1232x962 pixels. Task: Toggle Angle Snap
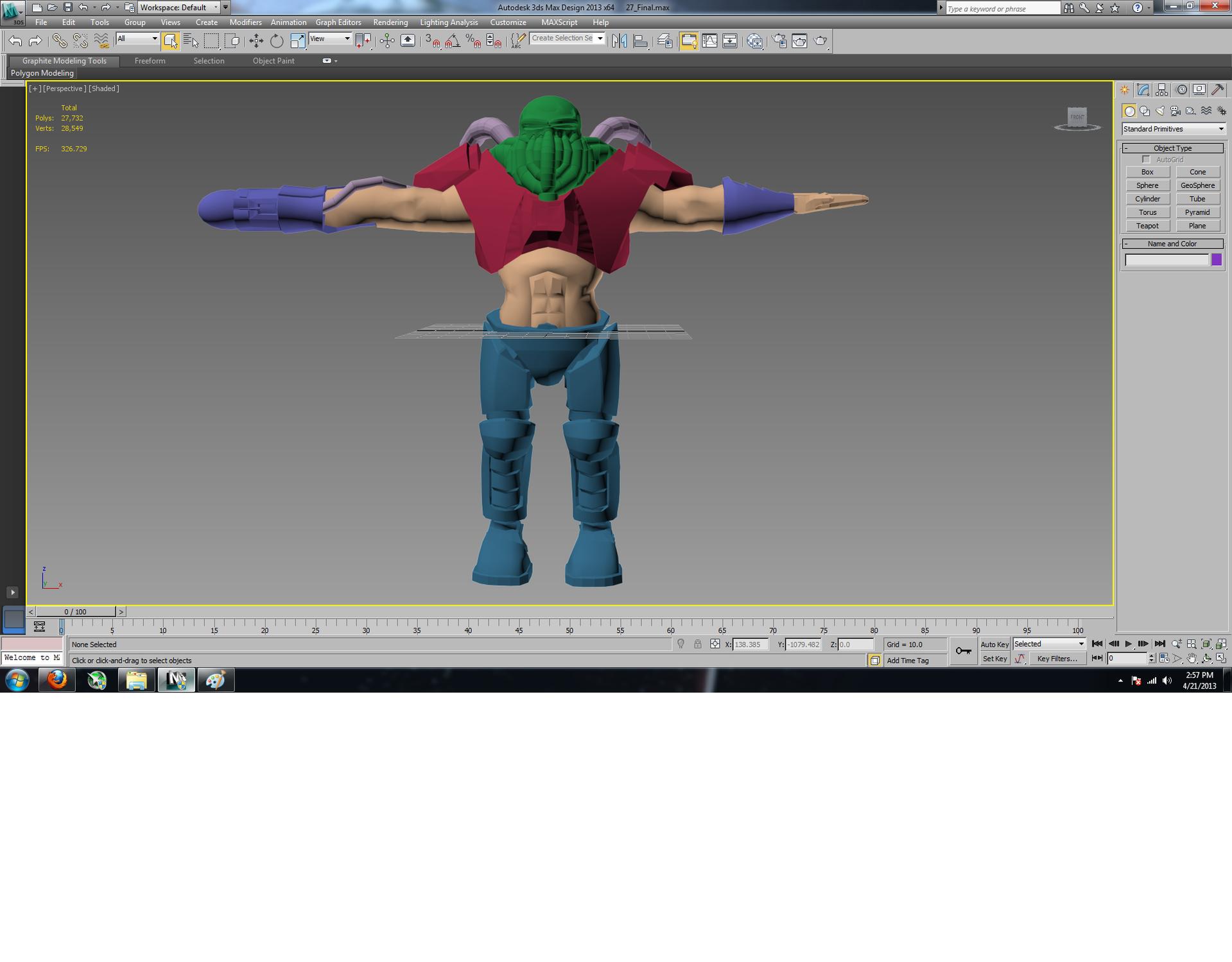453,41
